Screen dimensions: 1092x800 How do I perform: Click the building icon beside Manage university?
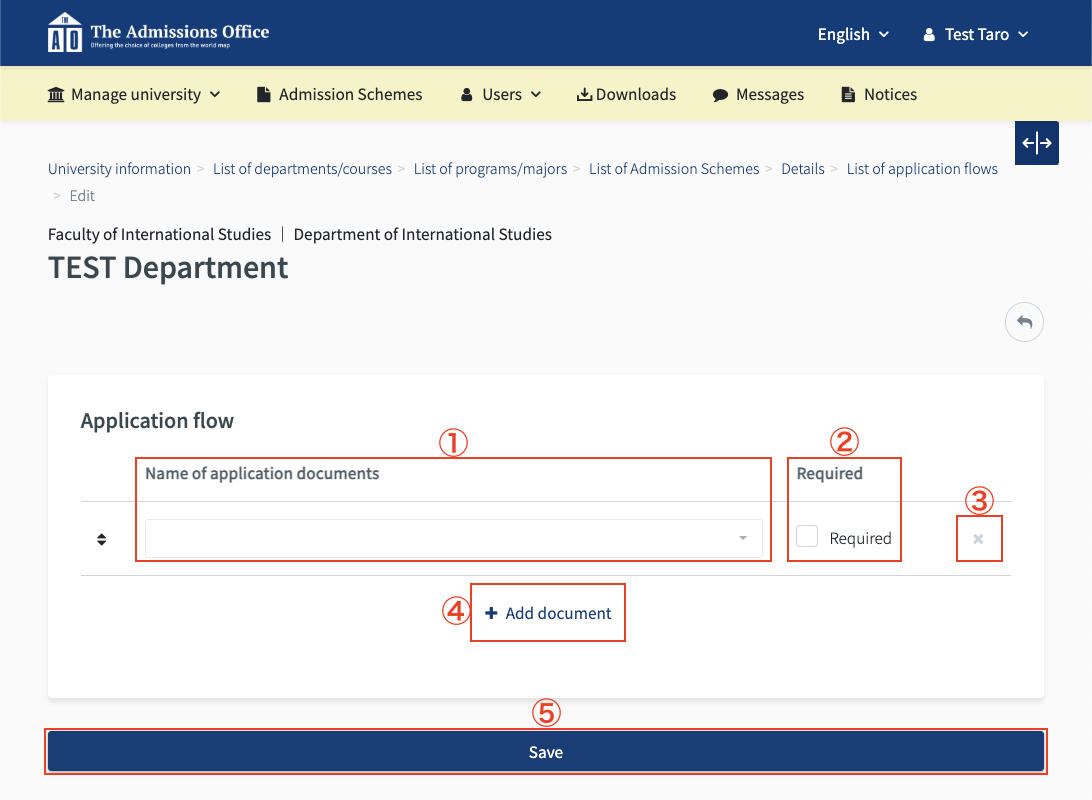[56, 94]
